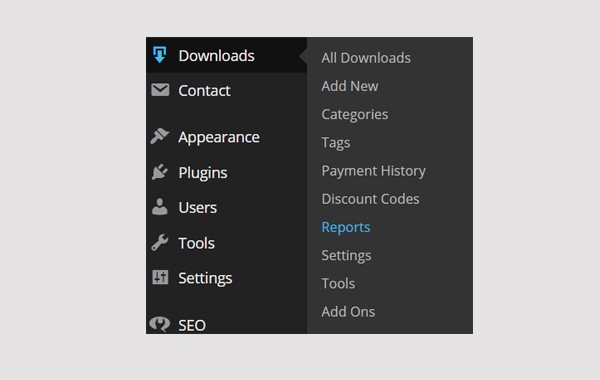This screenshot has height=380, width=600.
Task: Click the SEO icon
Action: [160, 324]
